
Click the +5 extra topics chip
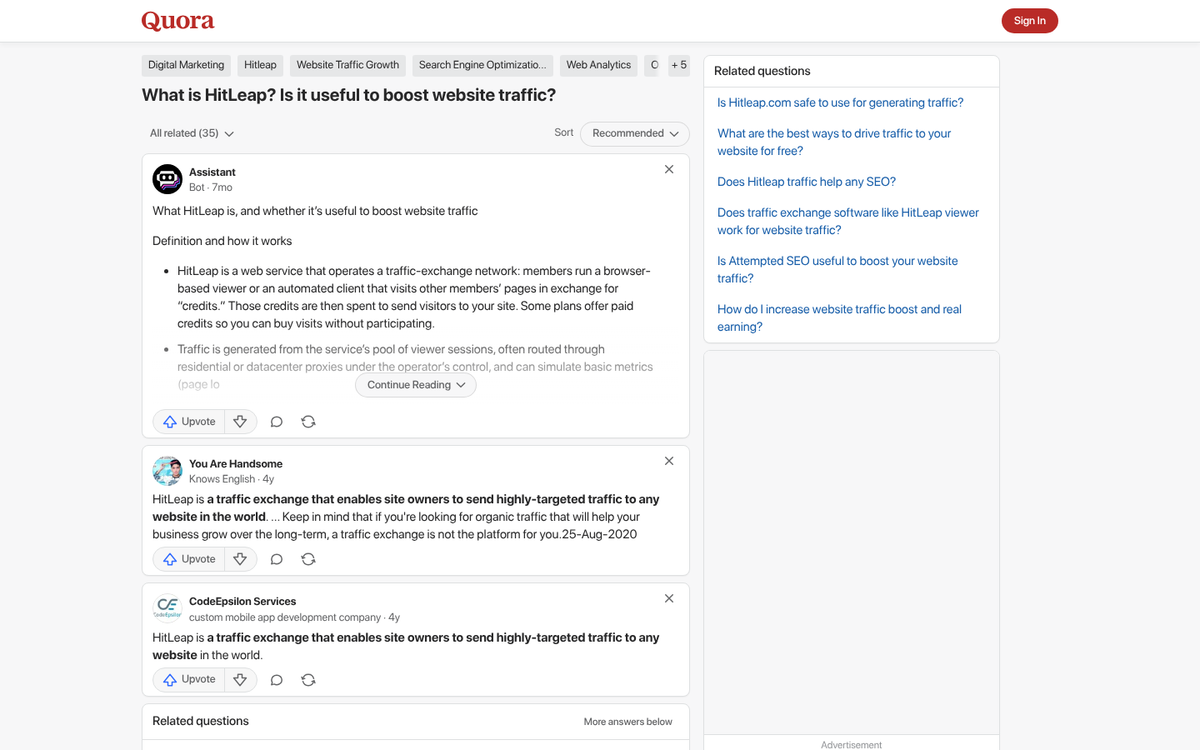[679, 64]
